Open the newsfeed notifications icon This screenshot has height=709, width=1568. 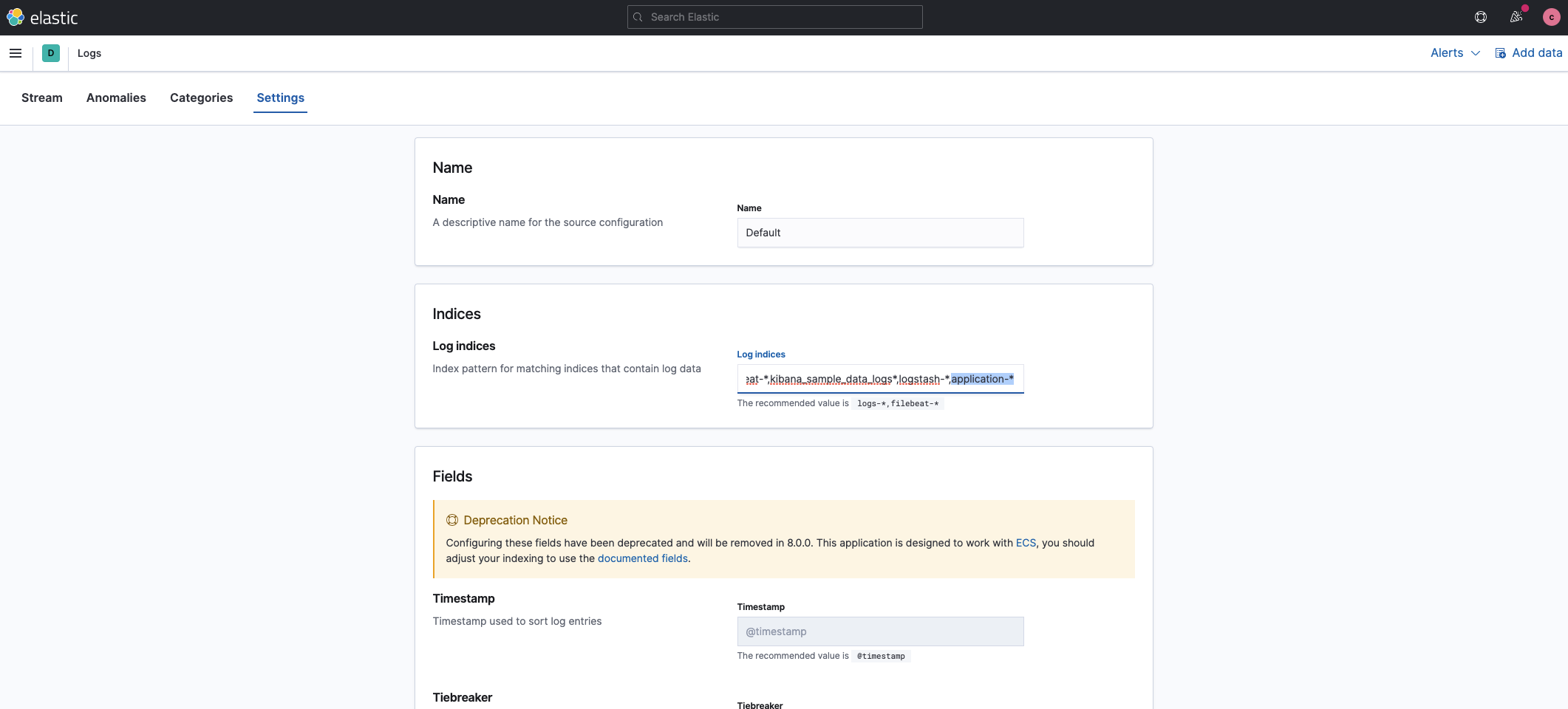point(1516,17)
